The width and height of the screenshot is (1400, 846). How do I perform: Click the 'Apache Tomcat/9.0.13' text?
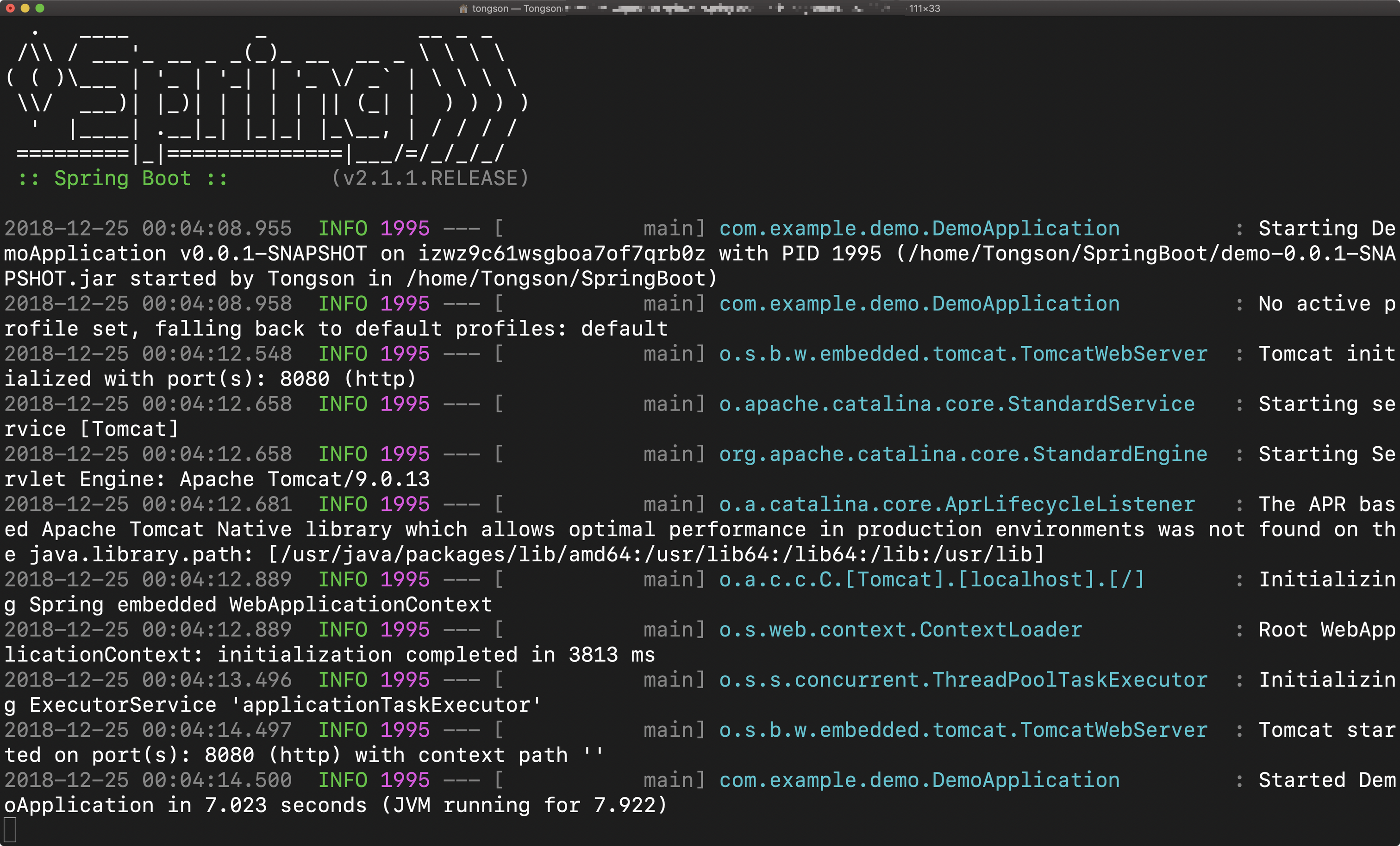[x=305, y=479]
